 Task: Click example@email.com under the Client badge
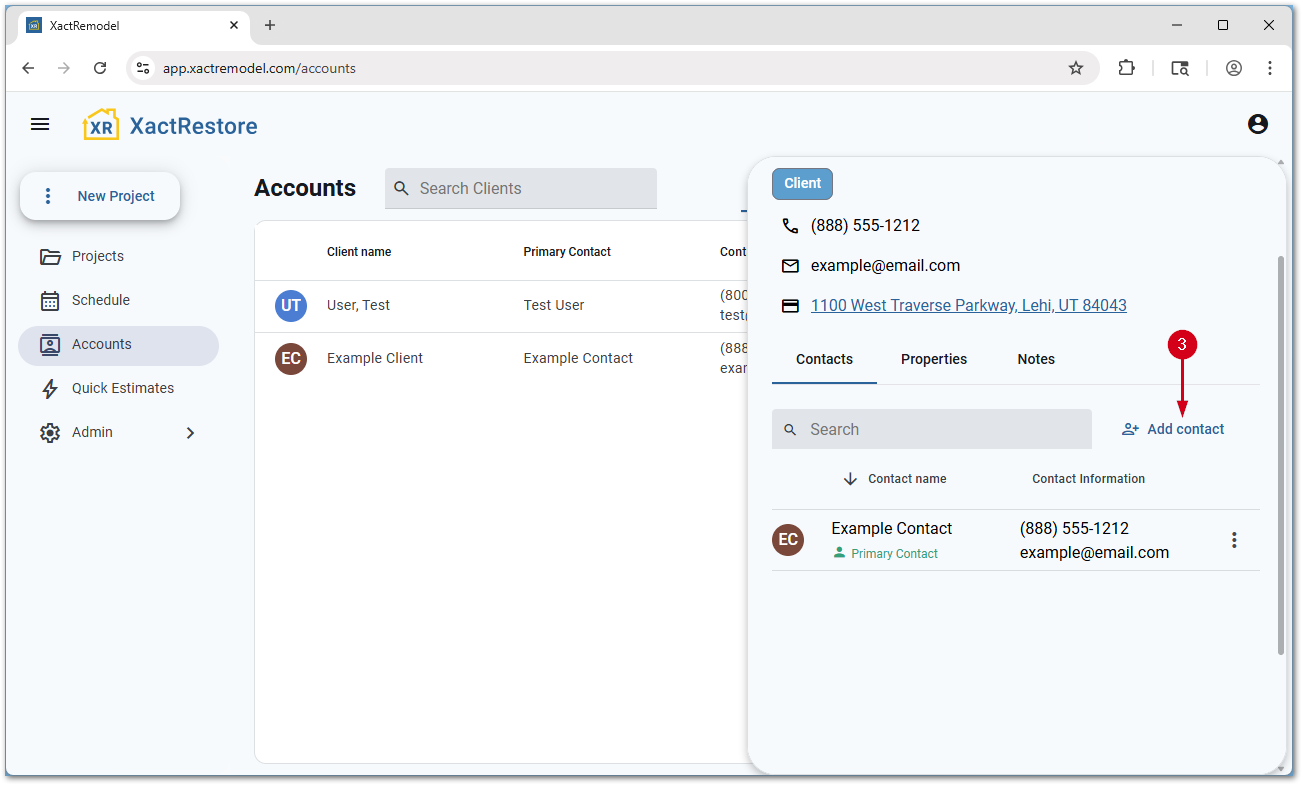pyautogui.click(x=885, y=266)
